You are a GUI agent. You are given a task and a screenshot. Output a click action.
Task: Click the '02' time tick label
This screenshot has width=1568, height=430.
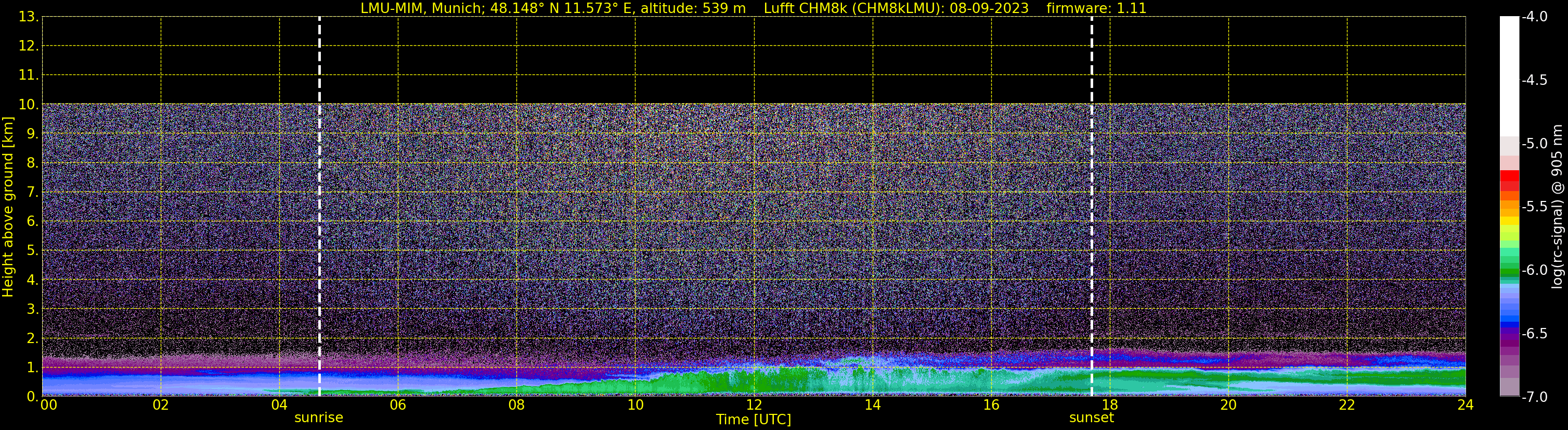tap(161, 405)
